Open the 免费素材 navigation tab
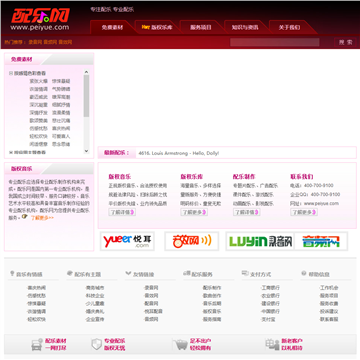The image size is (360, 360). click(x=112, y=27)
